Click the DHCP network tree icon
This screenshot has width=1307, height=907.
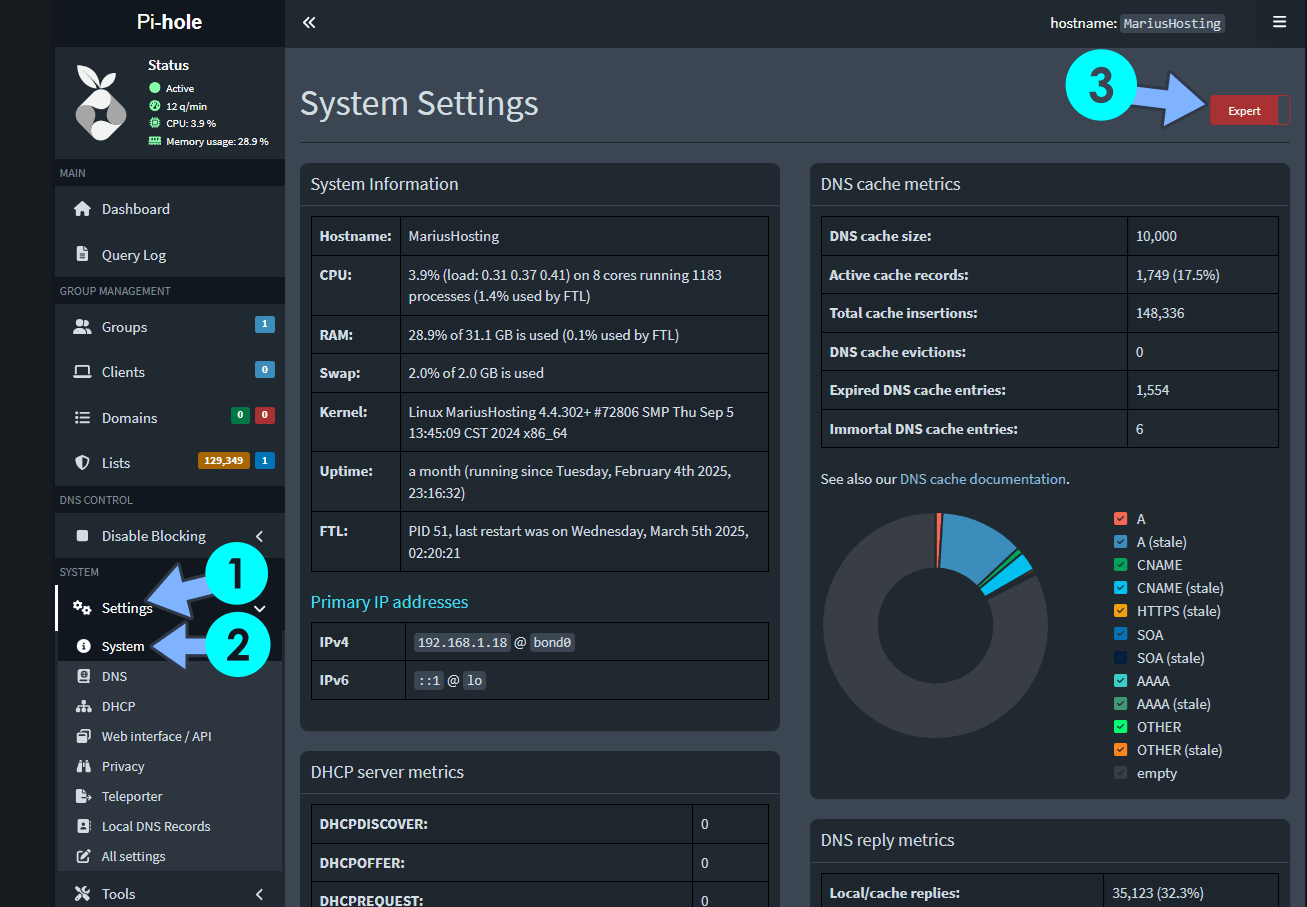coord(83,706)
